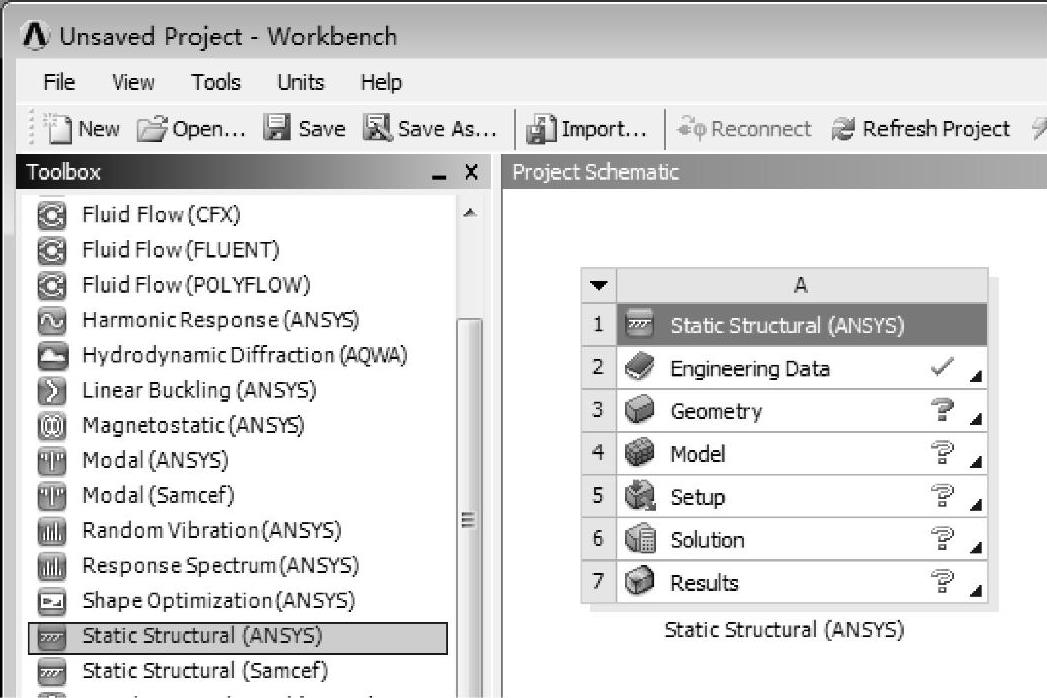
Task: Click the Model cell status indicator
Action: point(942,453)
